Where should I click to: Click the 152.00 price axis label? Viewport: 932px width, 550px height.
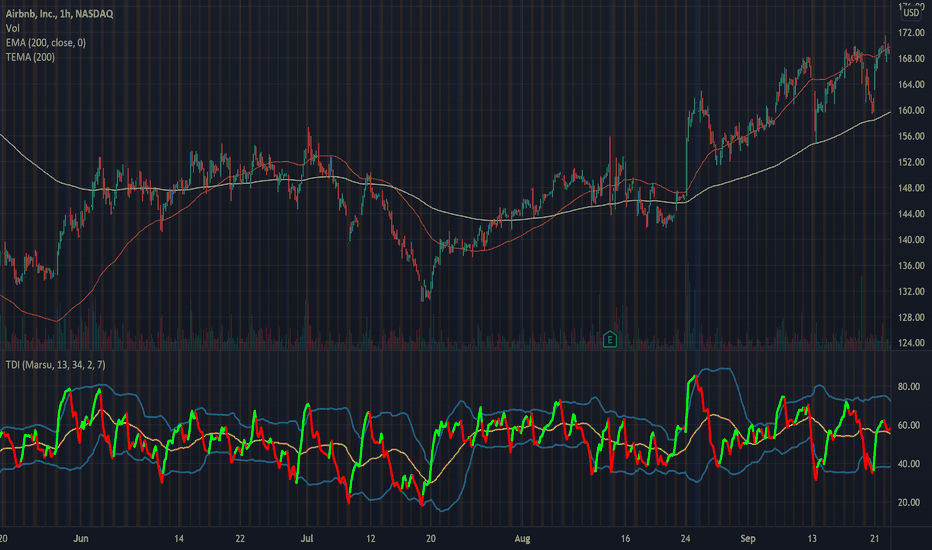click(x=911, y=162)
